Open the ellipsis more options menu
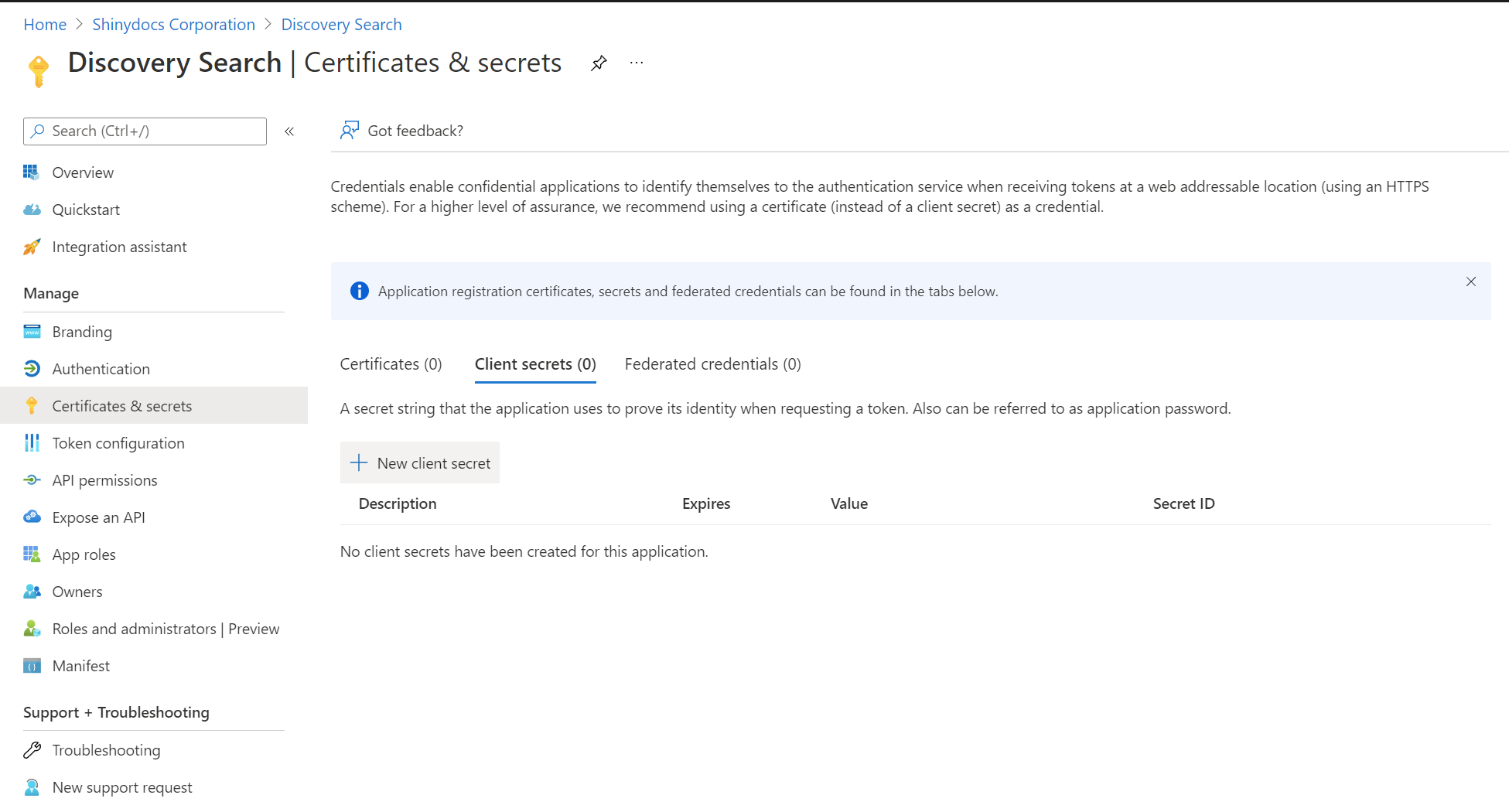The width and height of the screenshot is (1509, 812). tap(637, 63)
